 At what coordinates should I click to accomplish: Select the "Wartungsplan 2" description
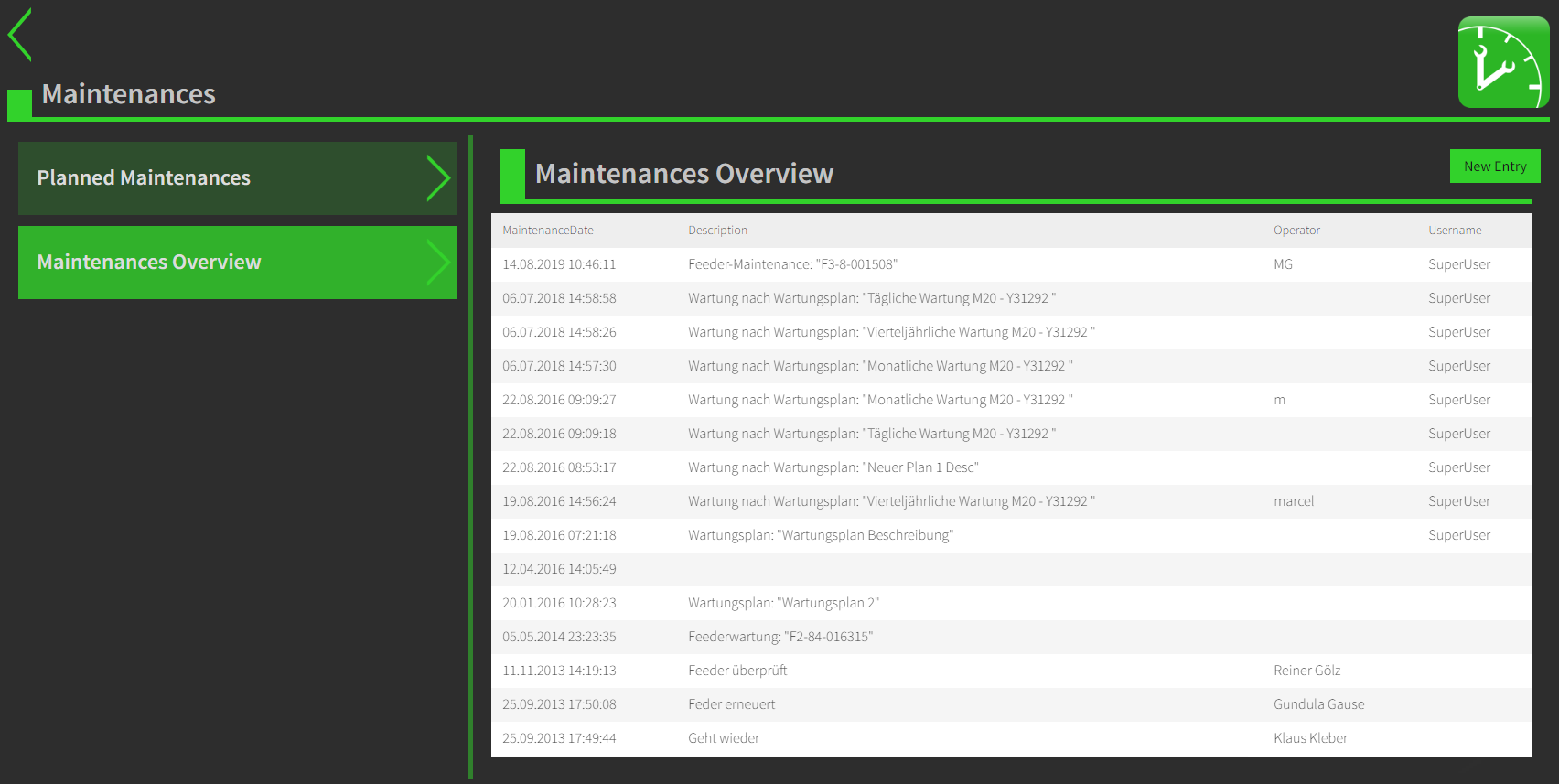tap(783, 603)
